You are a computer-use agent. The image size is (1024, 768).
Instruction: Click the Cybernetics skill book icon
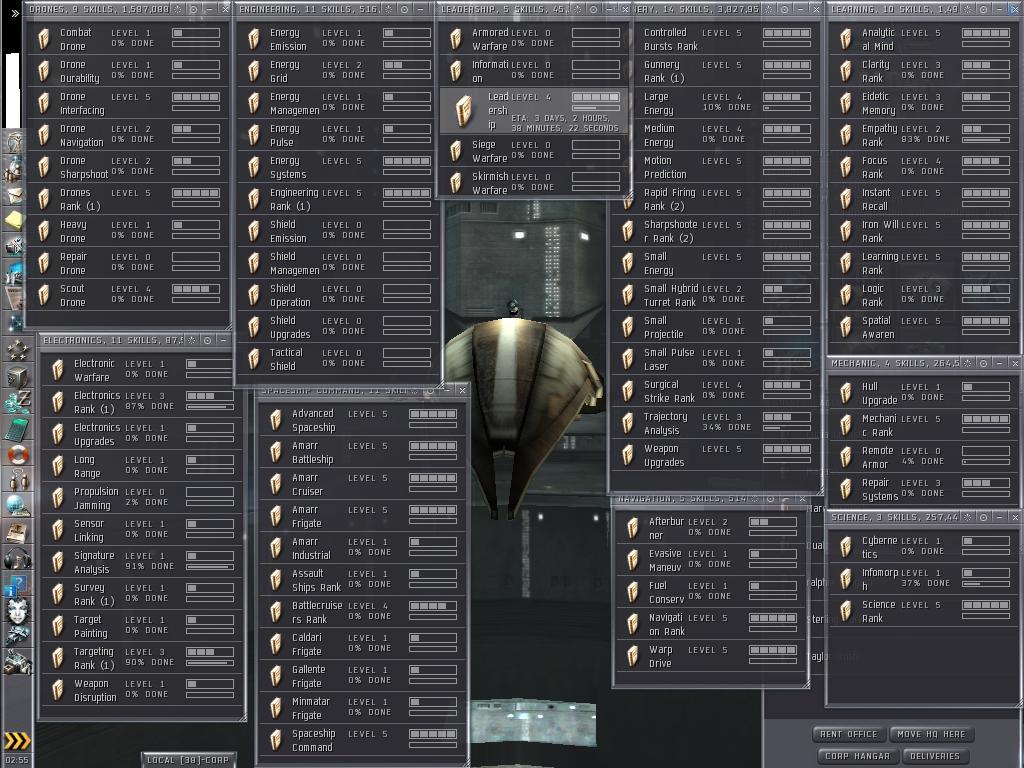[846, 547]
